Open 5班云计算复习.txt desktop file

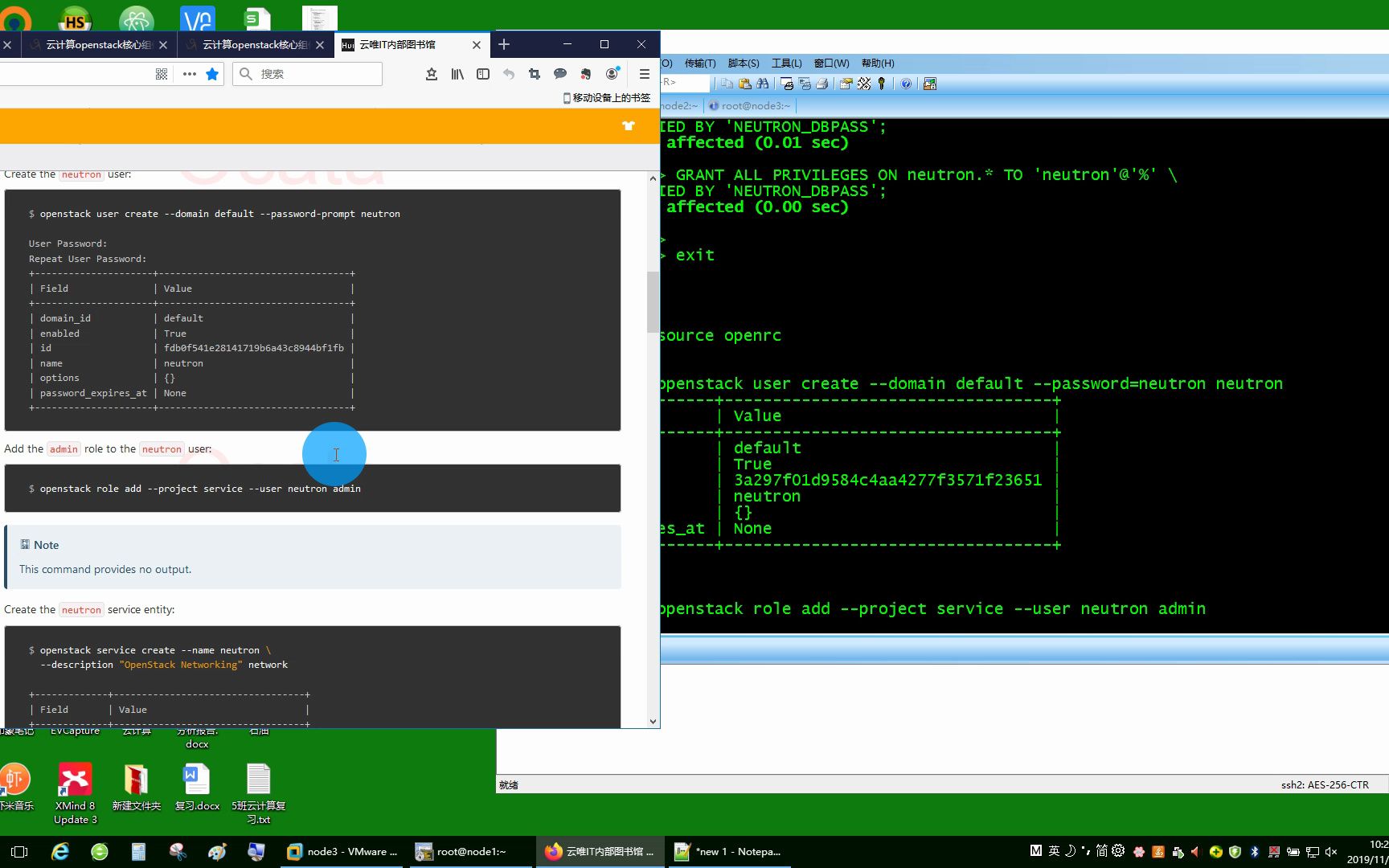[x=258, y=794]
